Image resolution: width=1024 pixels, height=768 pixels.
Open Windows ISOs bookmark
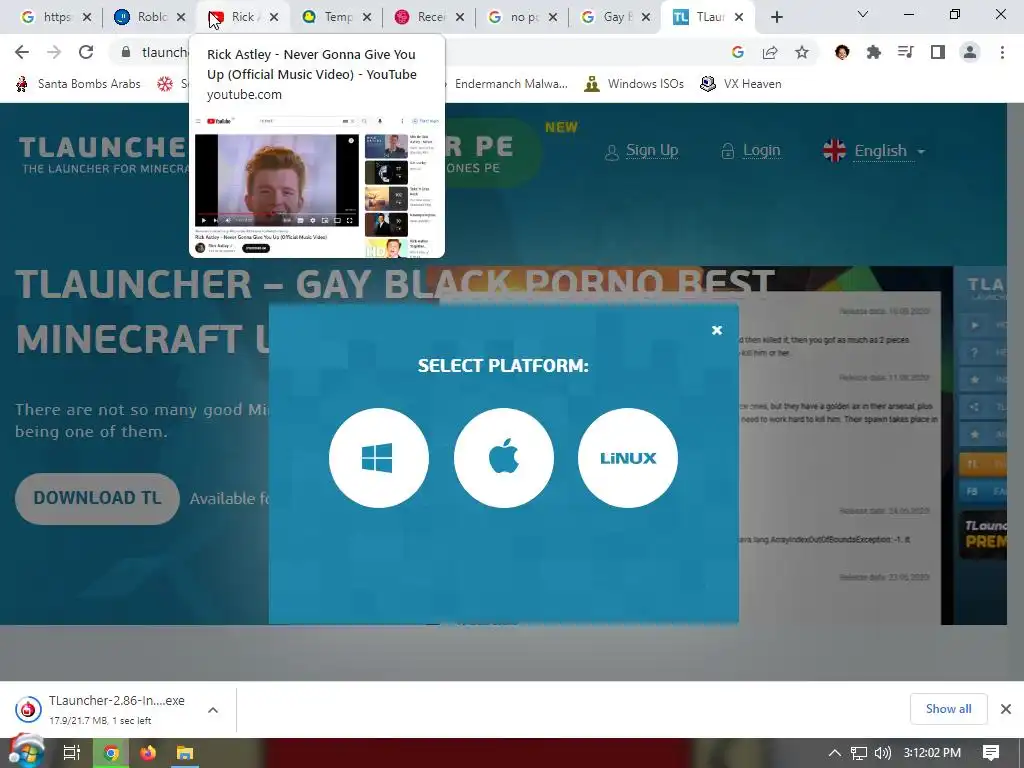click(x=634, y=84)
